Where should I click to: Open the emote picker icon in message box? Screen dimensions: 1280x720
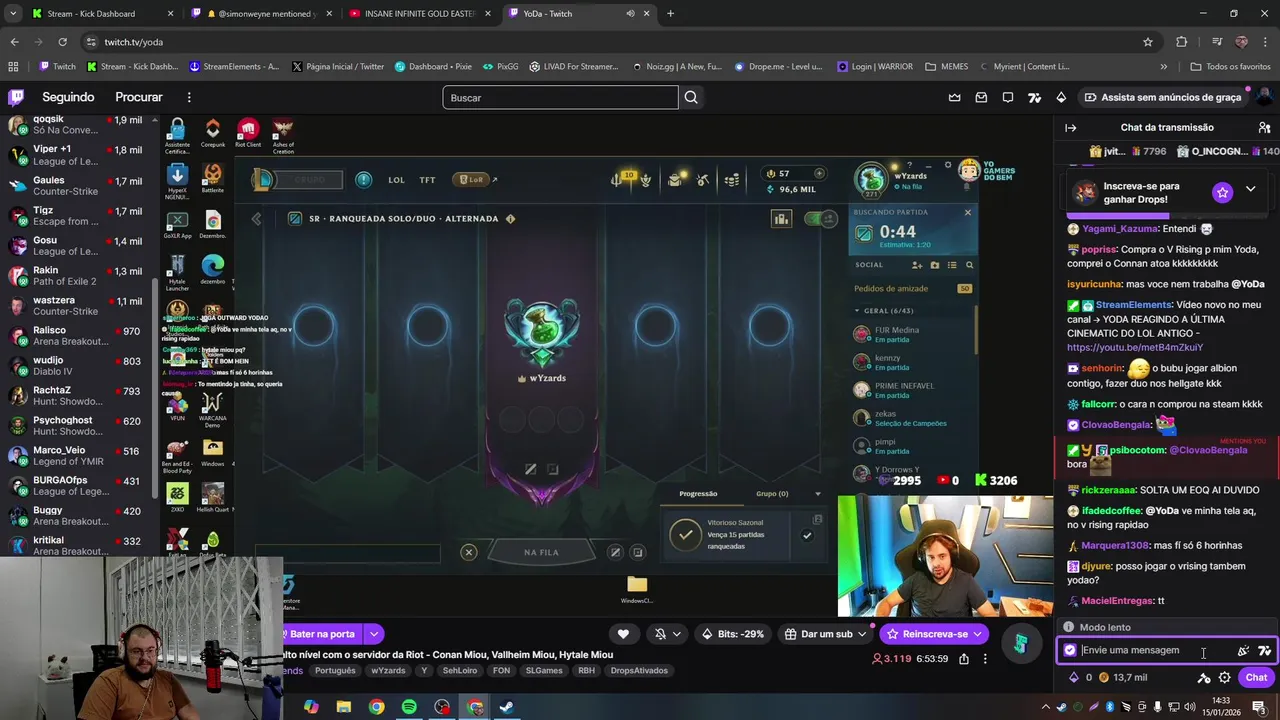pyautogui.click(x=1243, y=650)
